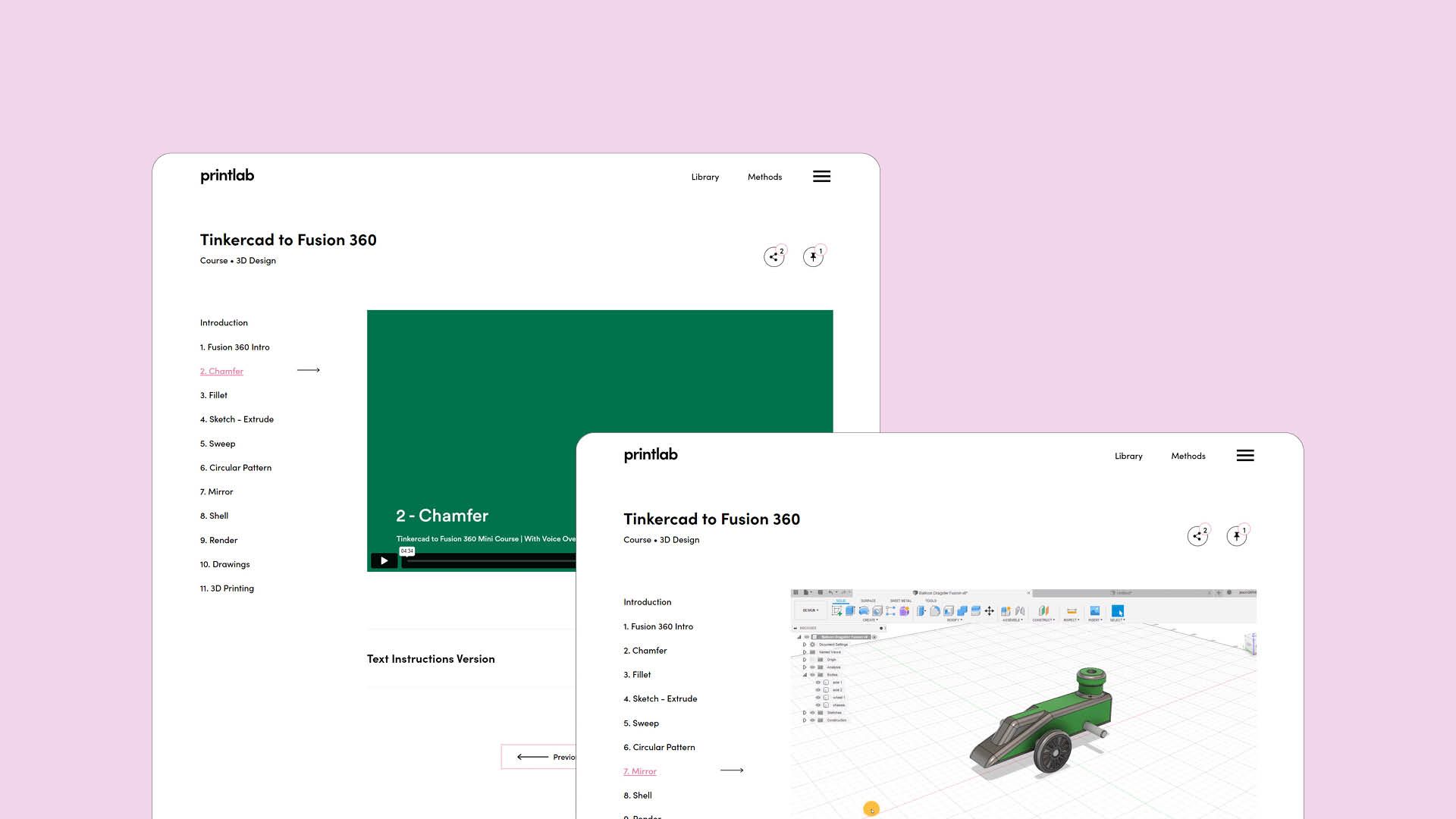Screen dimensions: 1456x819
Task: Hide the chassis body using its eye icon
Action: tap(817, 705)
